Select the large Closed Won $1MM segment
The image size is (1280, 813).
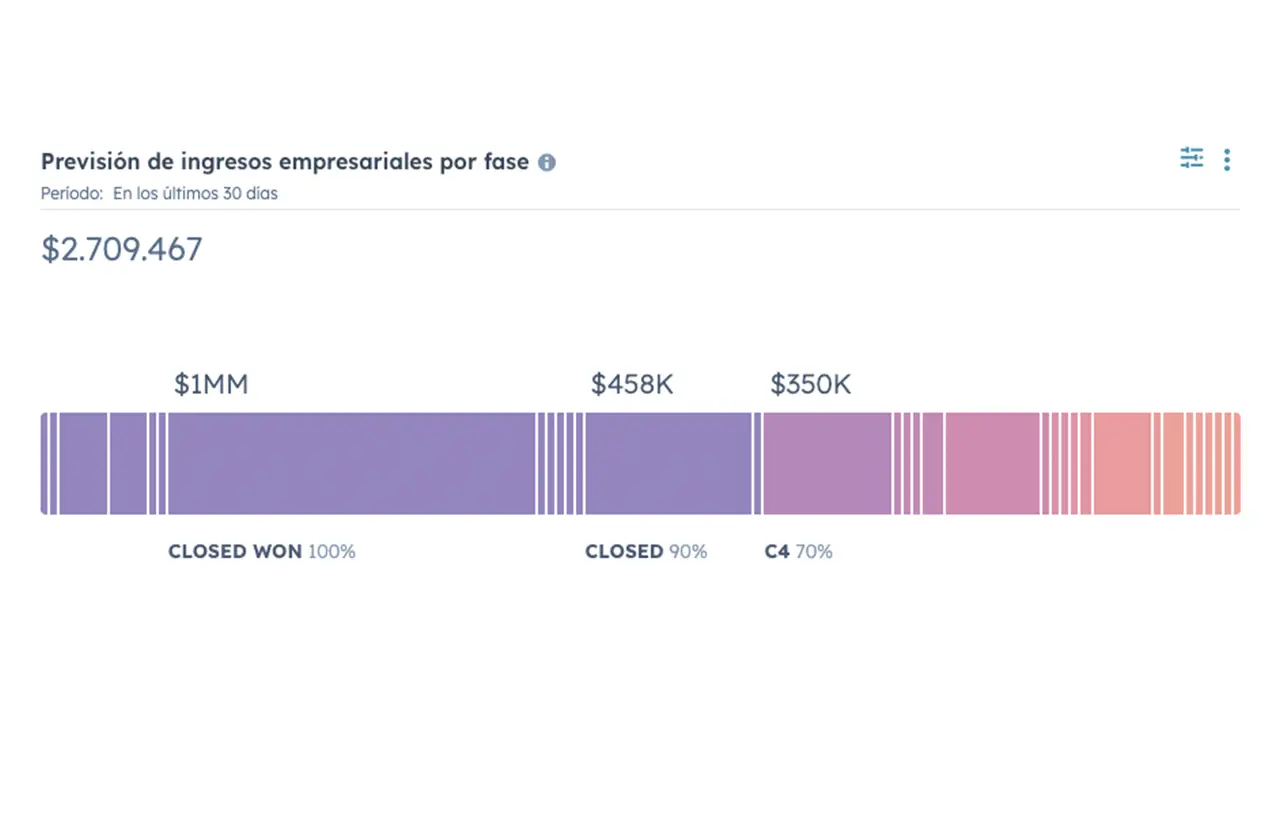pos(352,464)
